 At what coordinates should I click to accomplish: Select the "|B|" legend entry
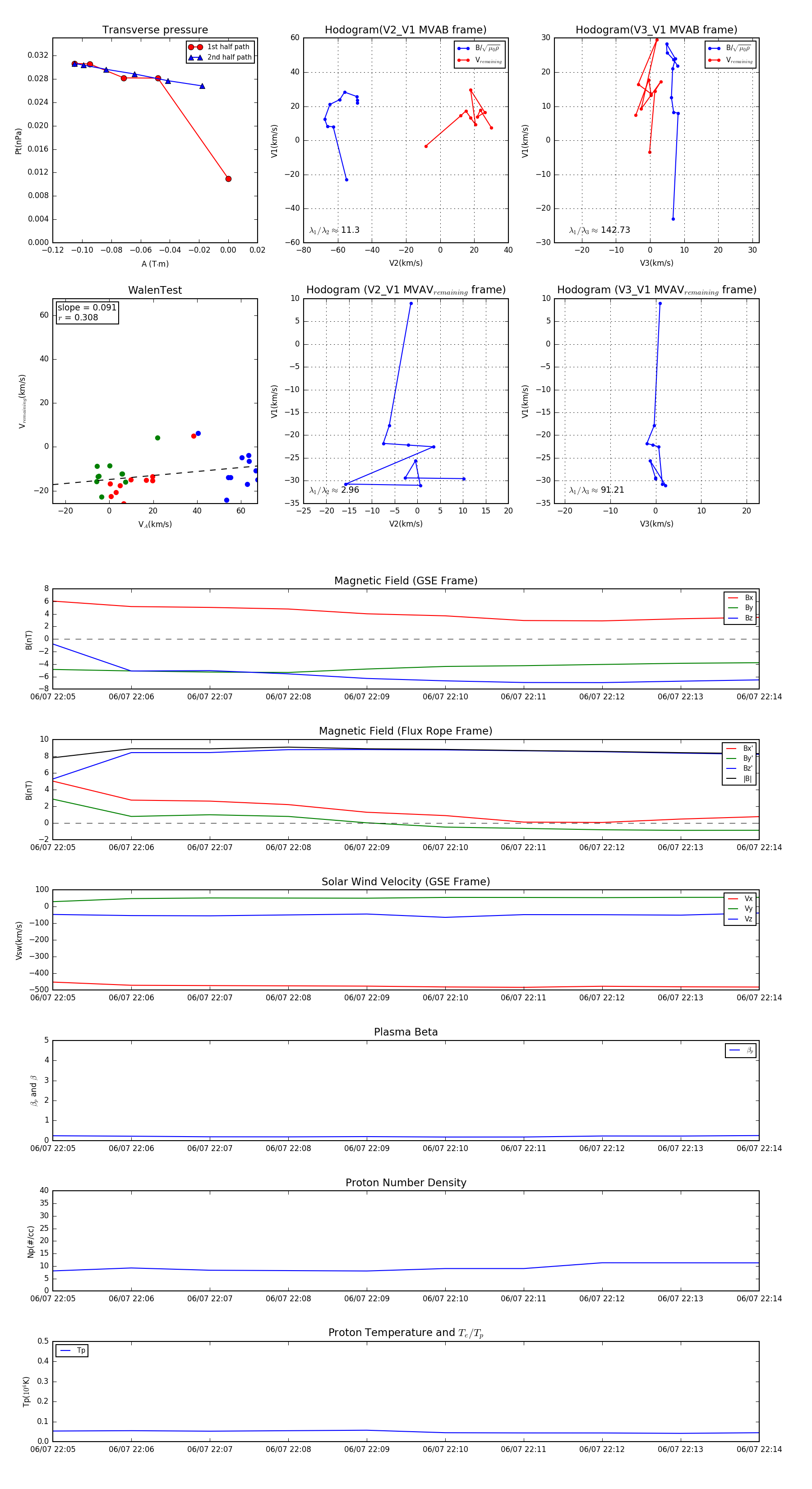click(x=740, y=779)
